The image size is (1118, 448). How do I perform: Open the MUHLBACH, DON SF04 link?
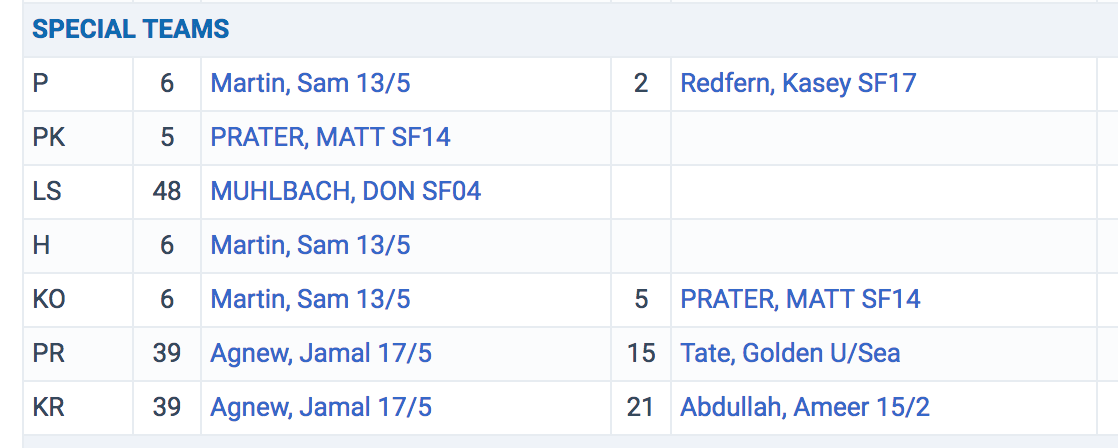(345, 191)
